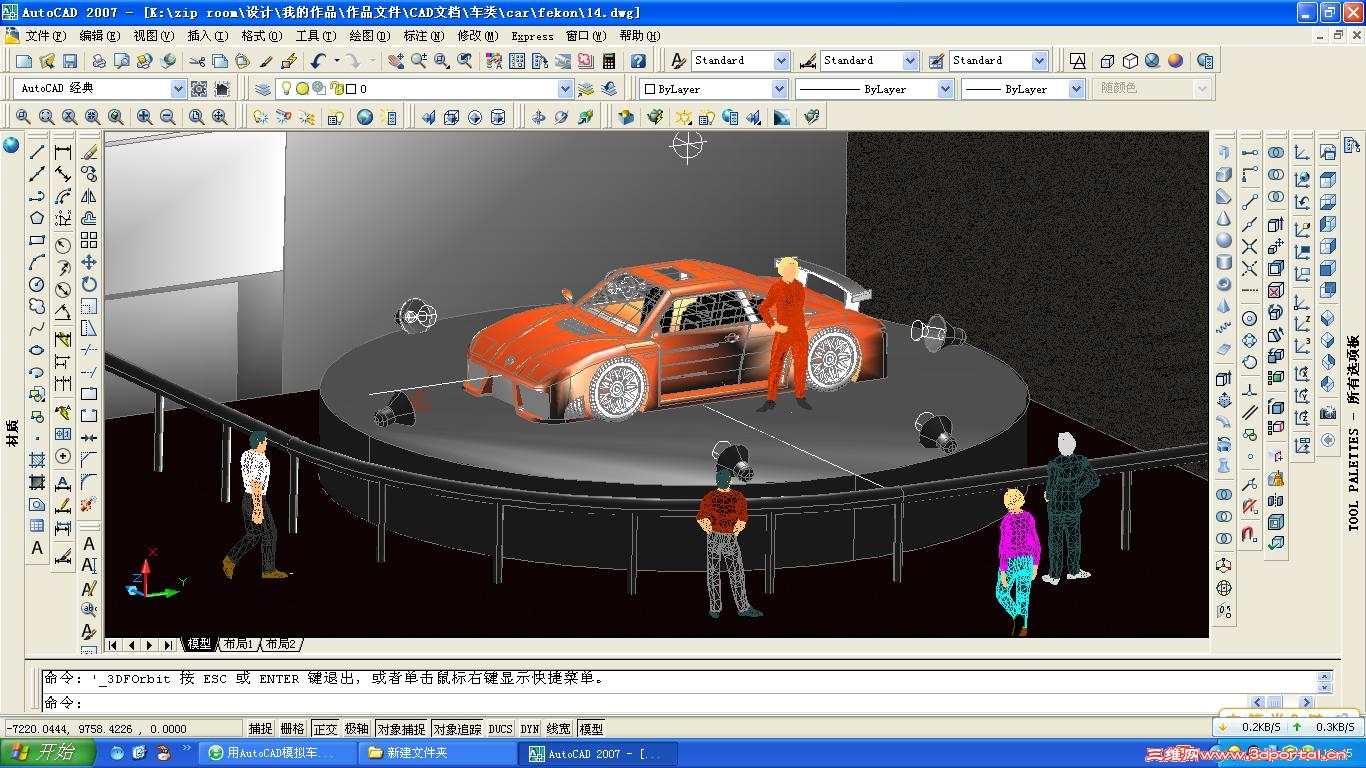Viewport: 1366px width, 768px height.
Task: Switch to the 布局2 layout tab
Action: click(282, 644)
